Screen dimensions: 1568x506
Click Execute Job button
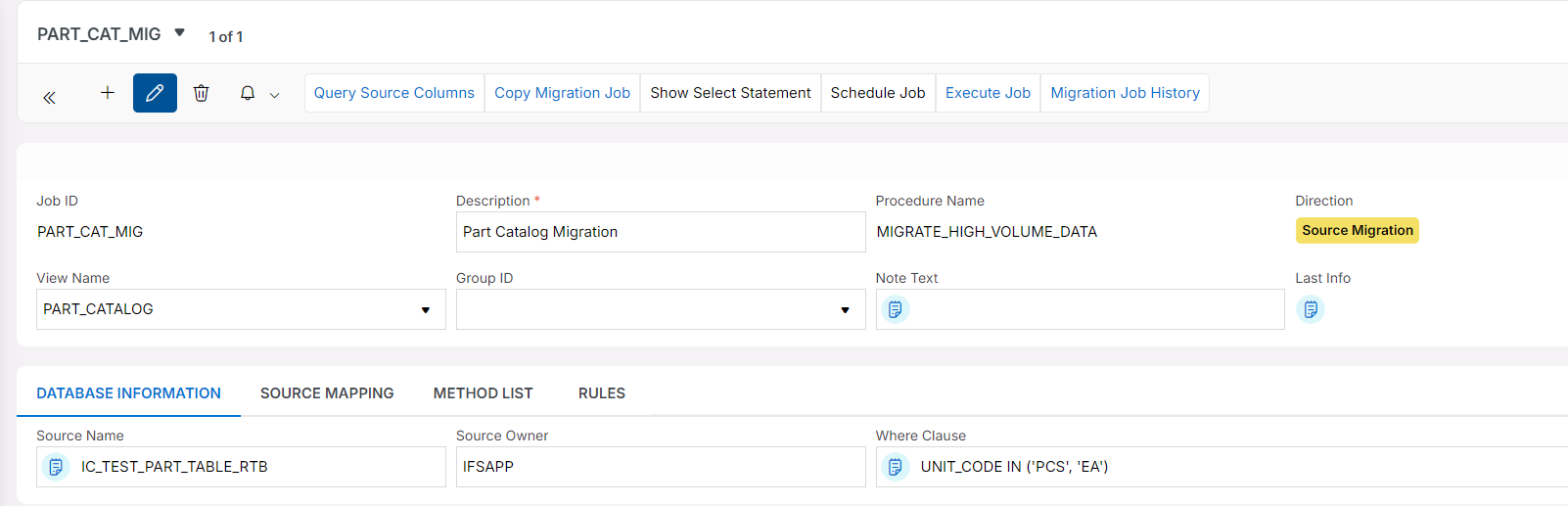pos(988,93)
